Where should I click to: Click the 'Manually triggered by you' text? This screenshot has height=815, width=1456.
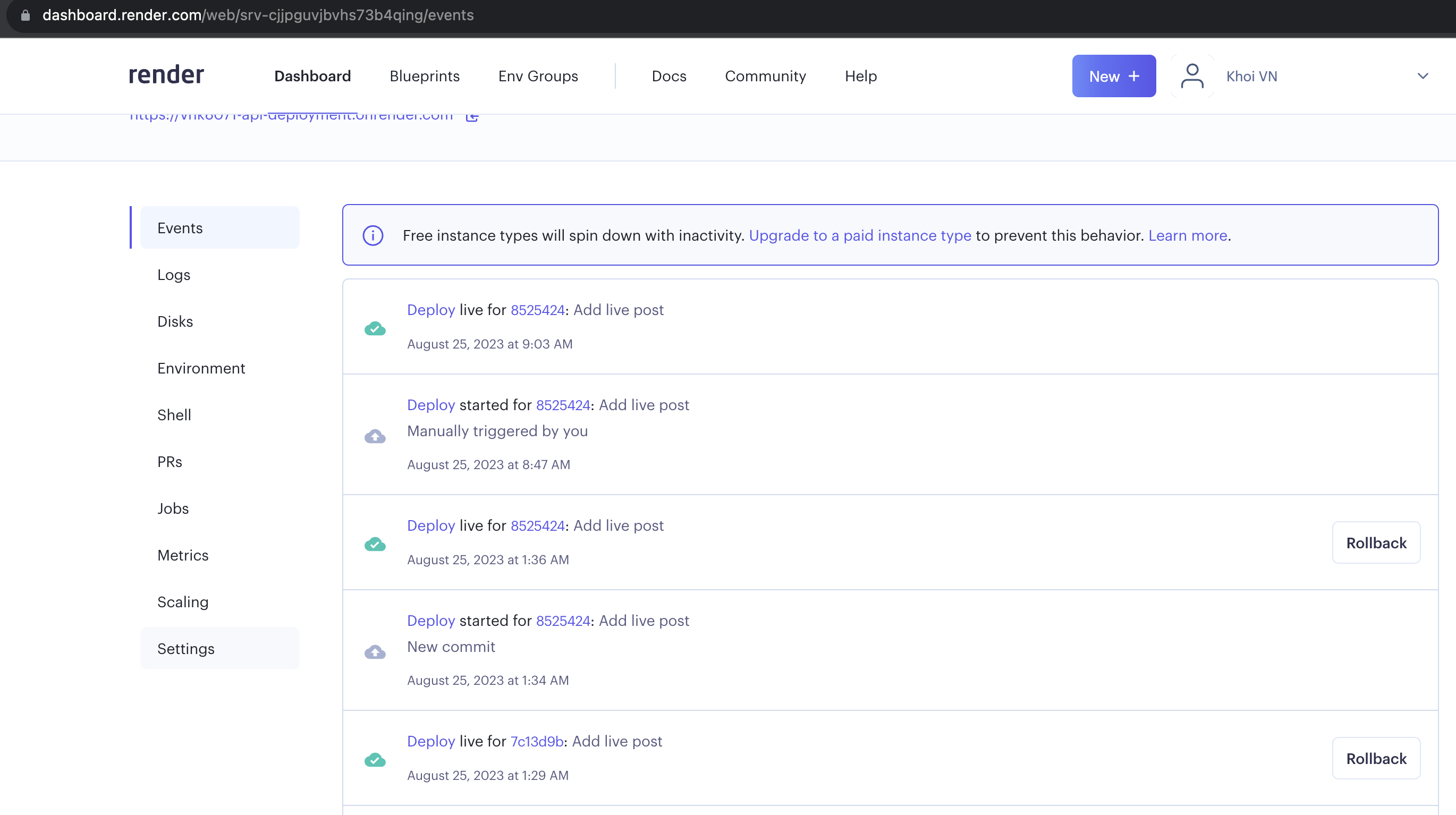click(497, 431)
